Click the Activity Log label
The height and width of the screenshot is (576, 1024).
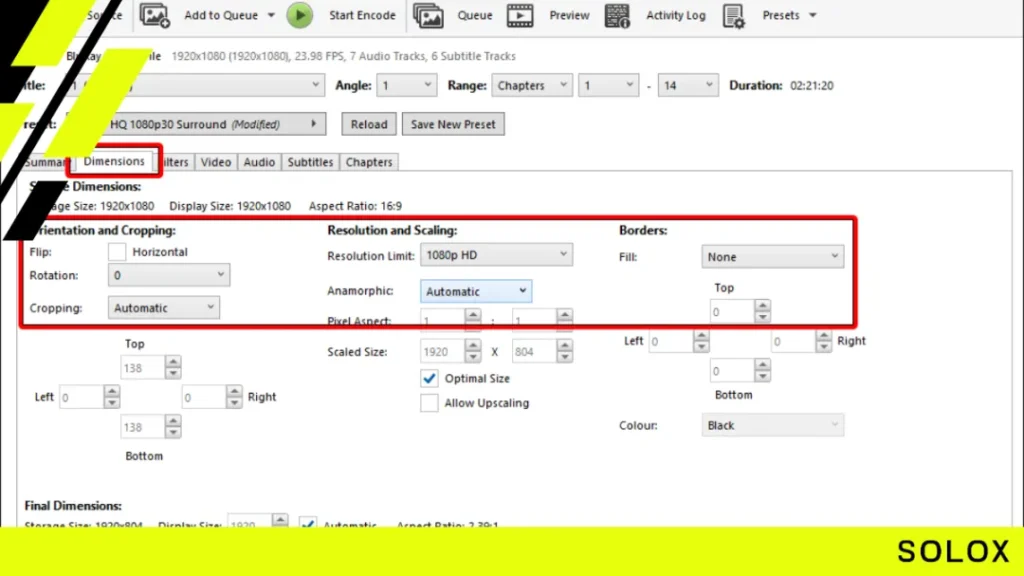coord(676,15)
